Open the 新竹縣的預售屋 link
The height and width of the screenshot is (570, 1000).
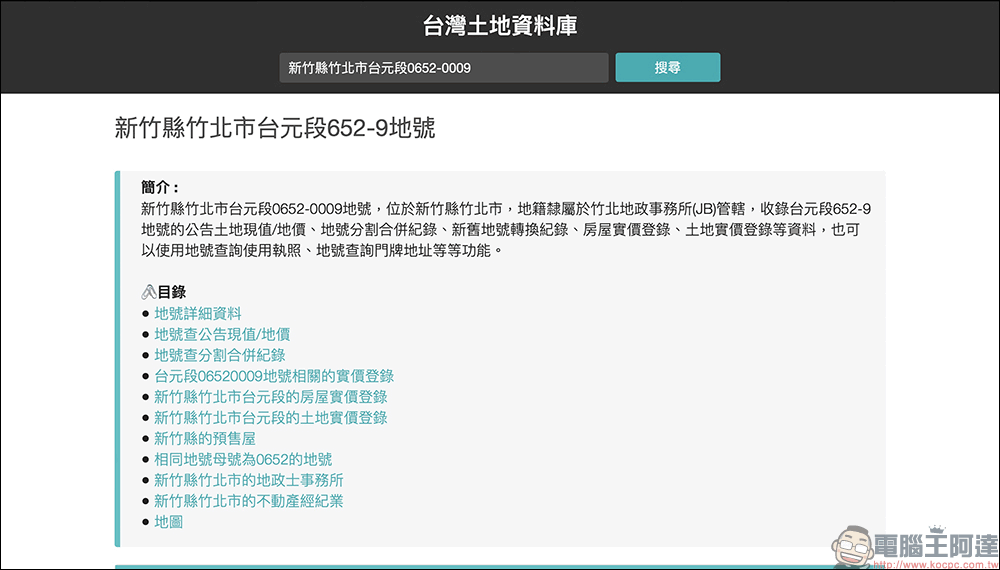tap(205, 439)
